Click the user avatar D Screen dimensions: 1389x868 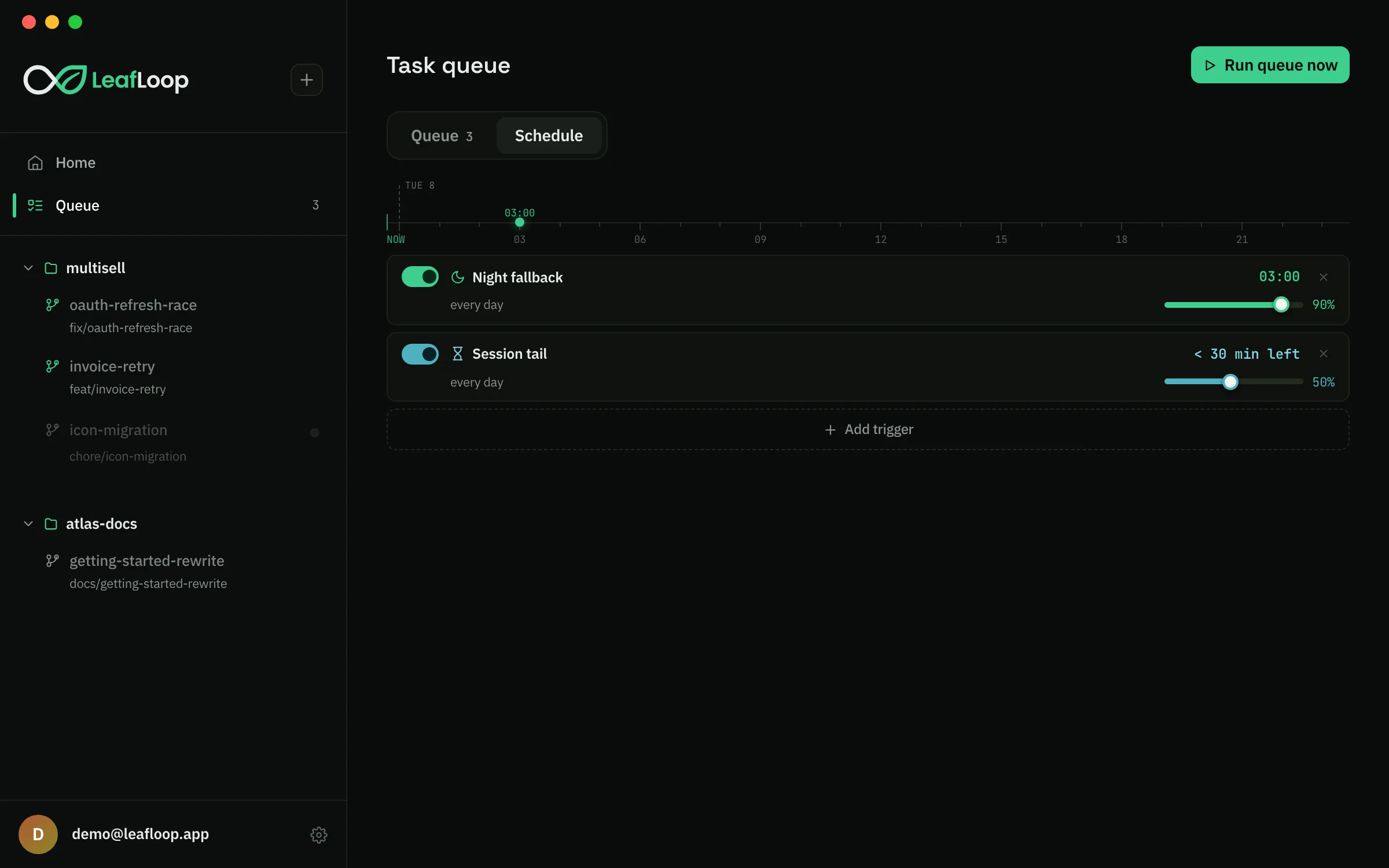click(x=38, y=834)
